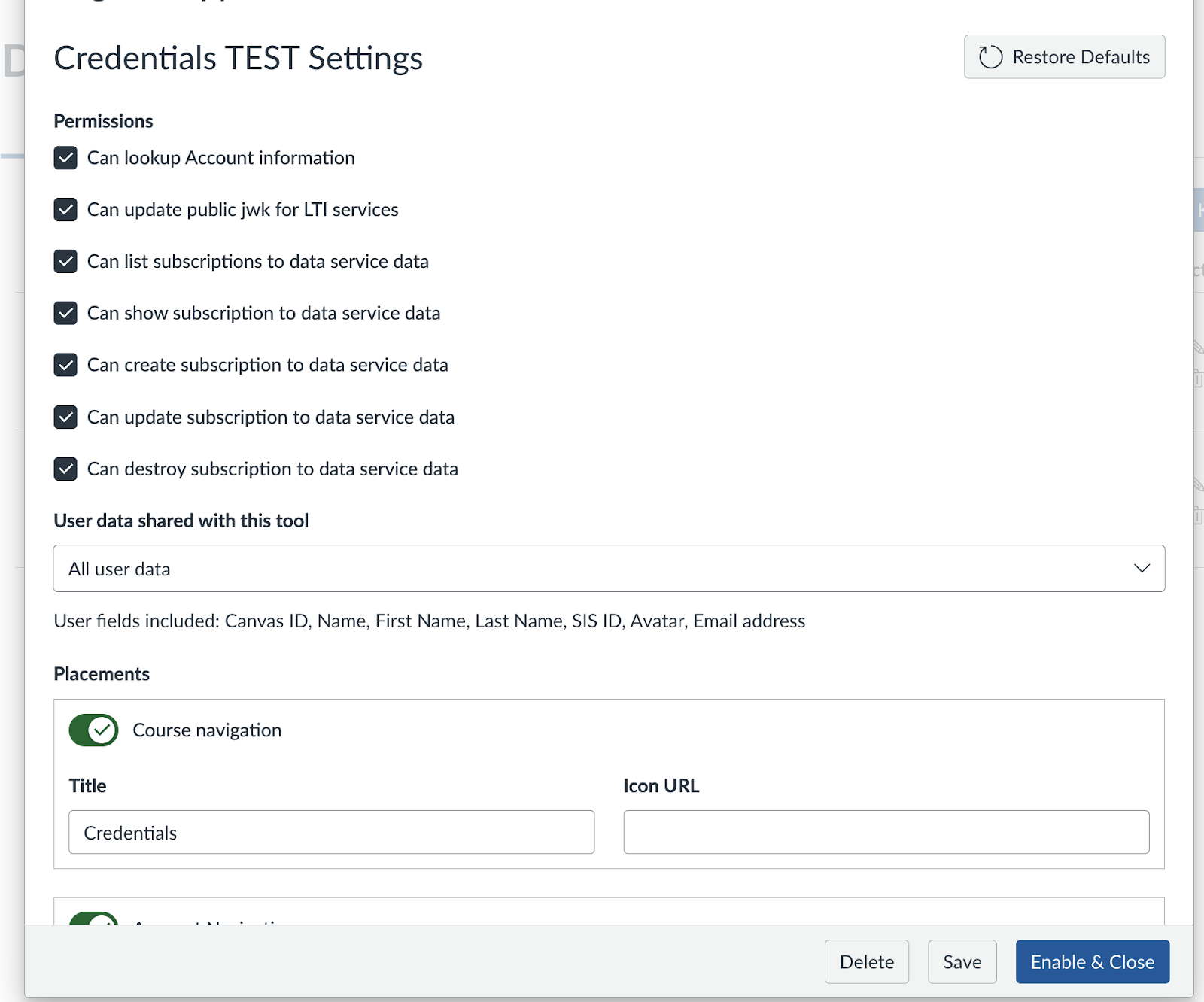Uncheck Can lookup Account information

tap(65, 158)
